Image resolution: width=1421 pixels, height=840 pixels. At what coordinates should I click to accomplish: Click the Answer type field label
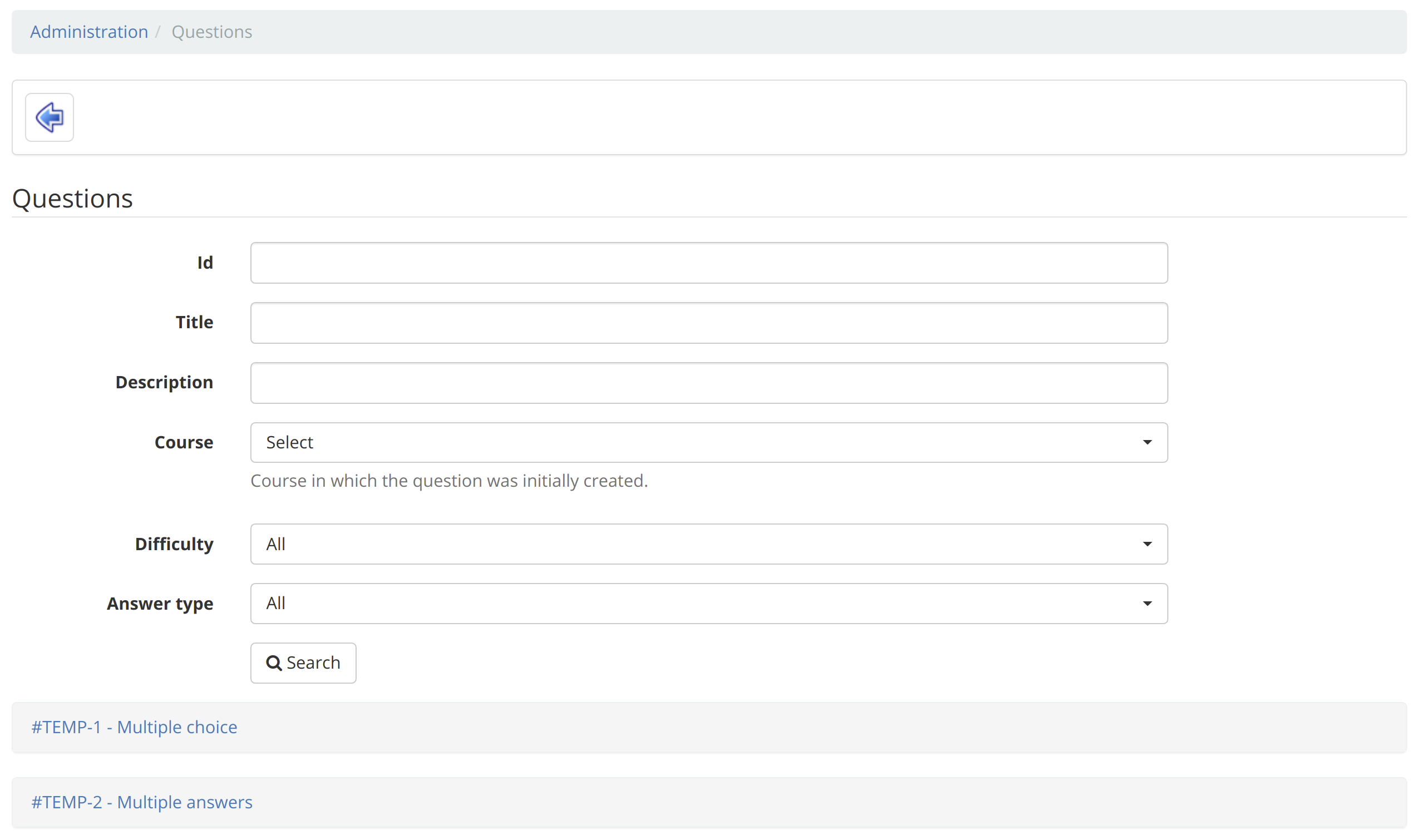coord(160,604)
